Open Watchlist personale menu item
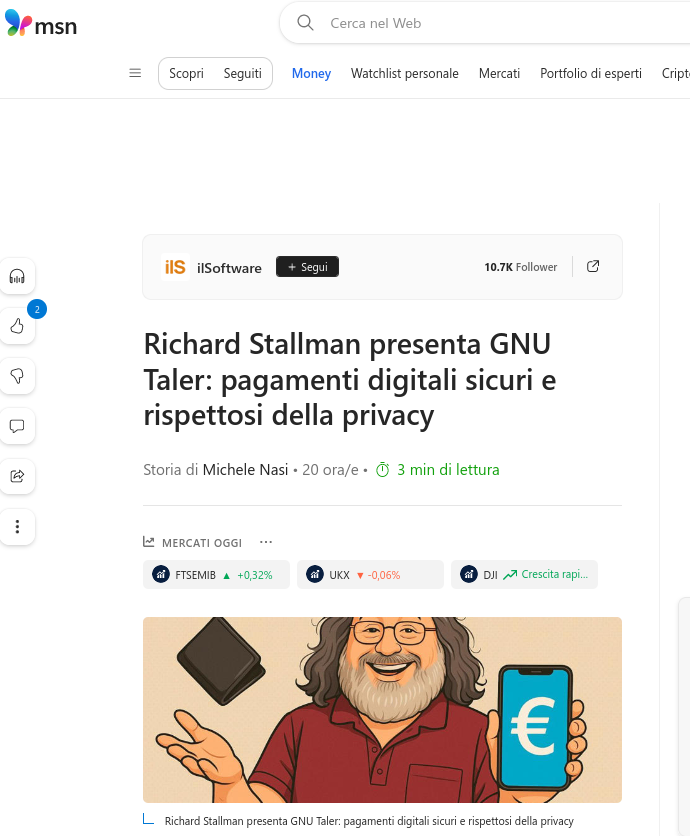This screenshot has height=836, width=690. (404, 73)
